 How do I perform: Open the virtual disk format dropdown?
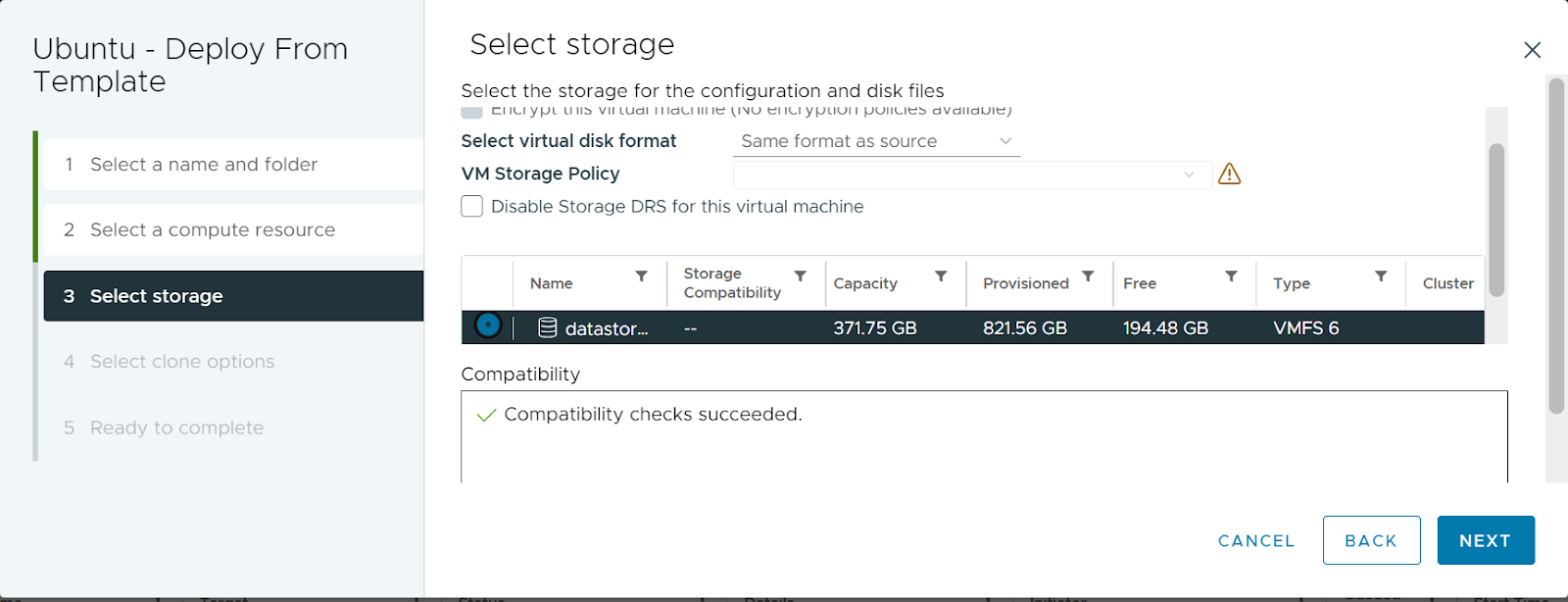[876, 141]
